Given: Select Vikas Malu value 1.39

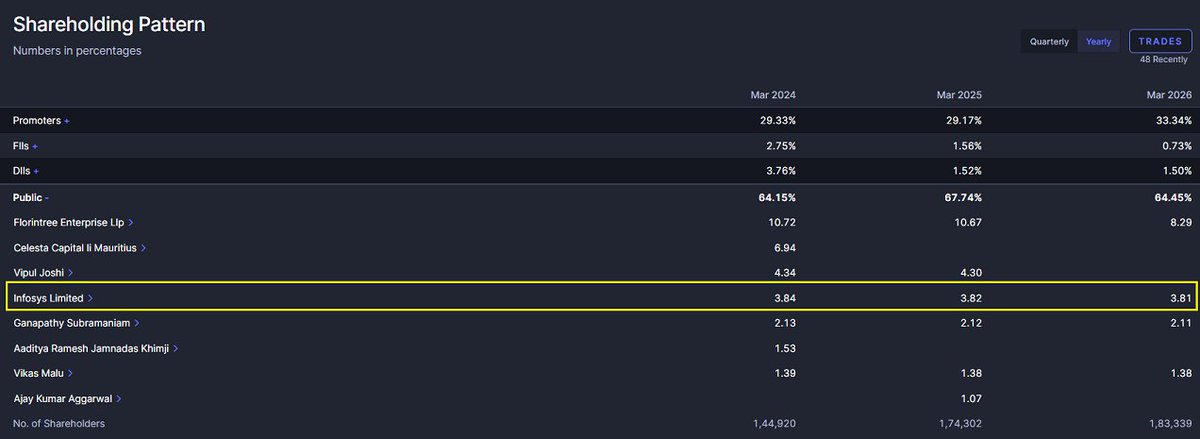Looking at the screenshot, I should pyautogui.click(x=785, y=373).
